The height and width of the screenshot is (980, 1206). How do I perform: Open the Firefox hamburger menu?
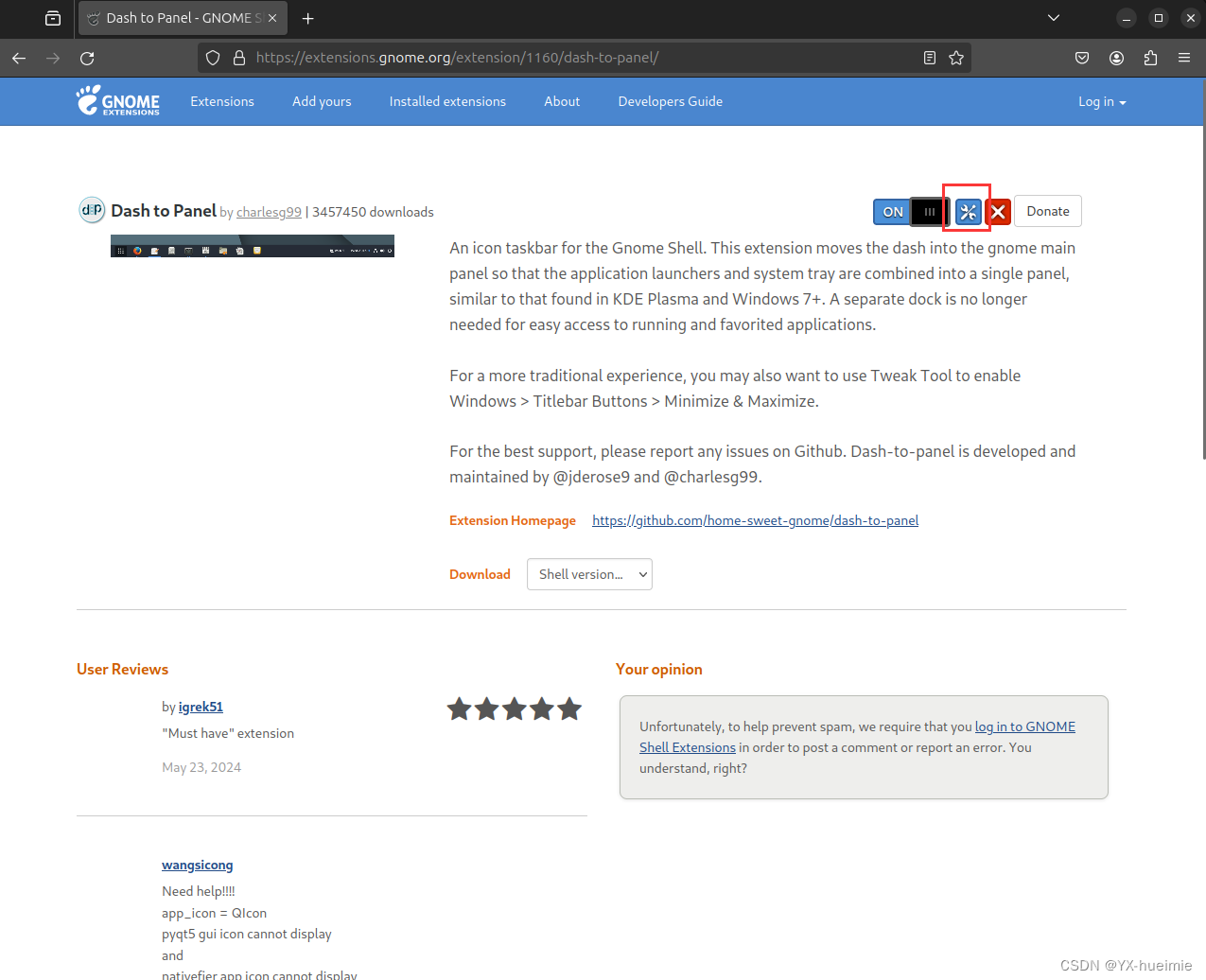click(x=1184, y=58)
